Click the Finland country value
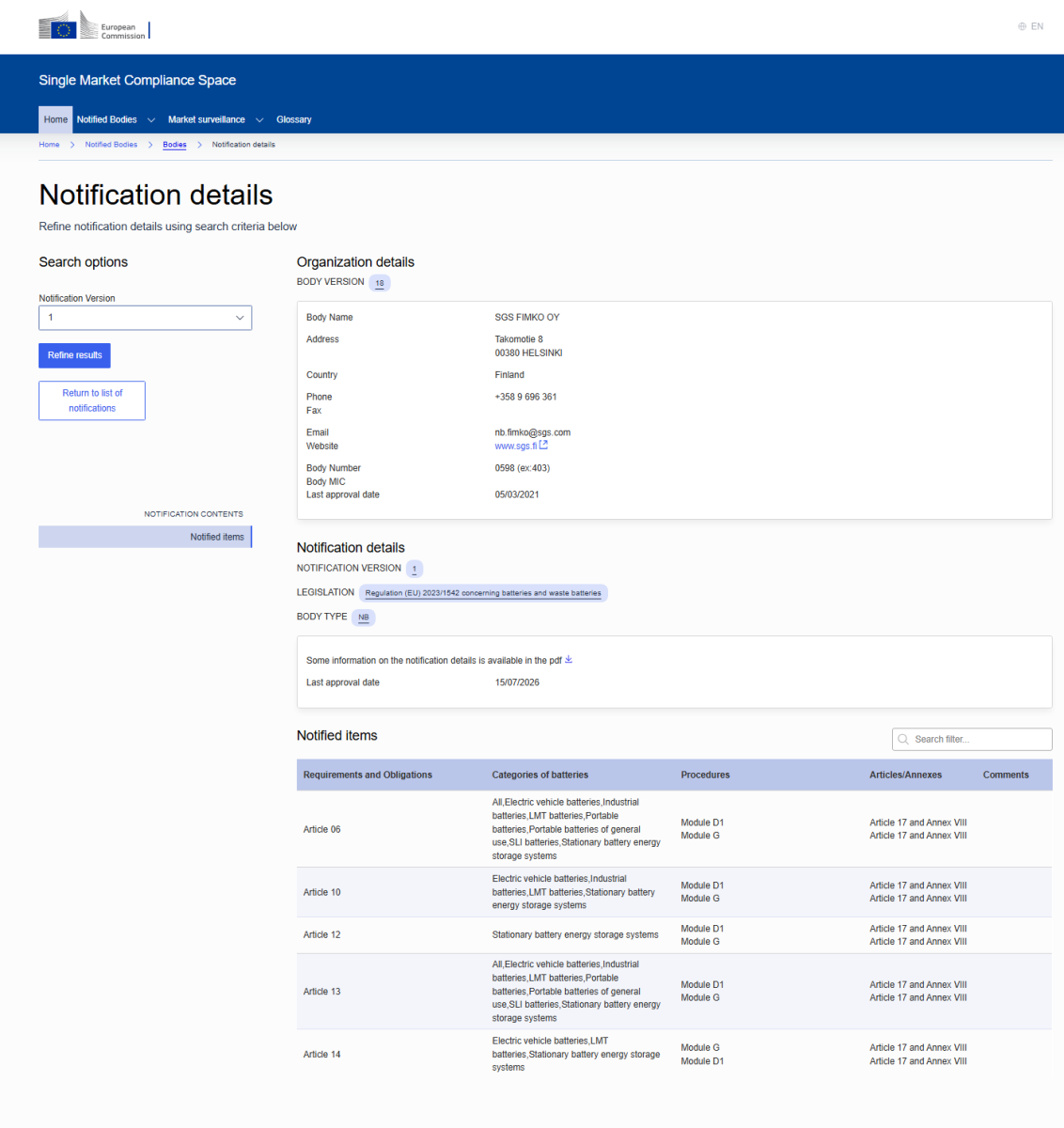Viewport: 1064px width, 1128px height. 509,375
